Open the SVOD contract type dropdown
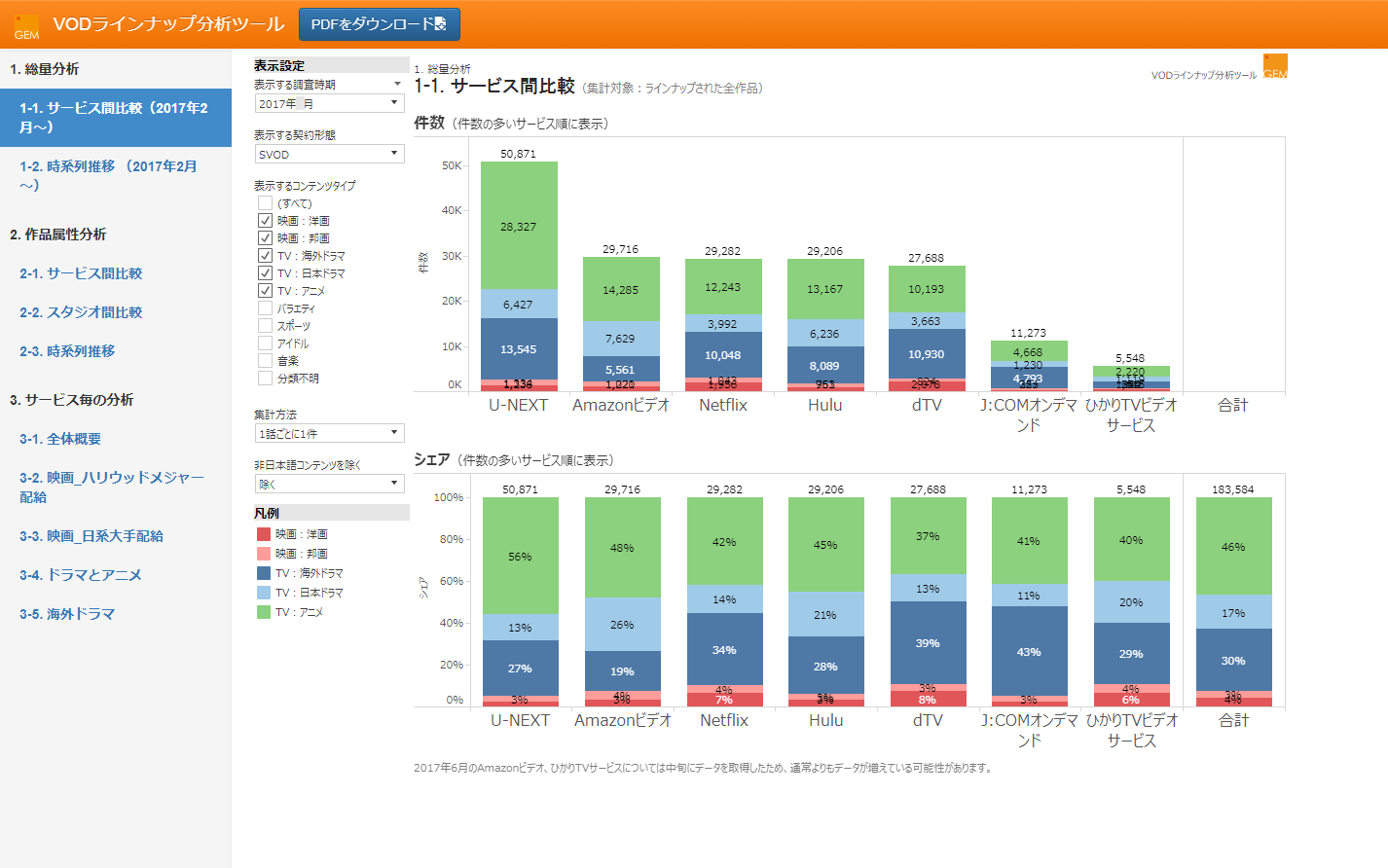 (329, 154)
